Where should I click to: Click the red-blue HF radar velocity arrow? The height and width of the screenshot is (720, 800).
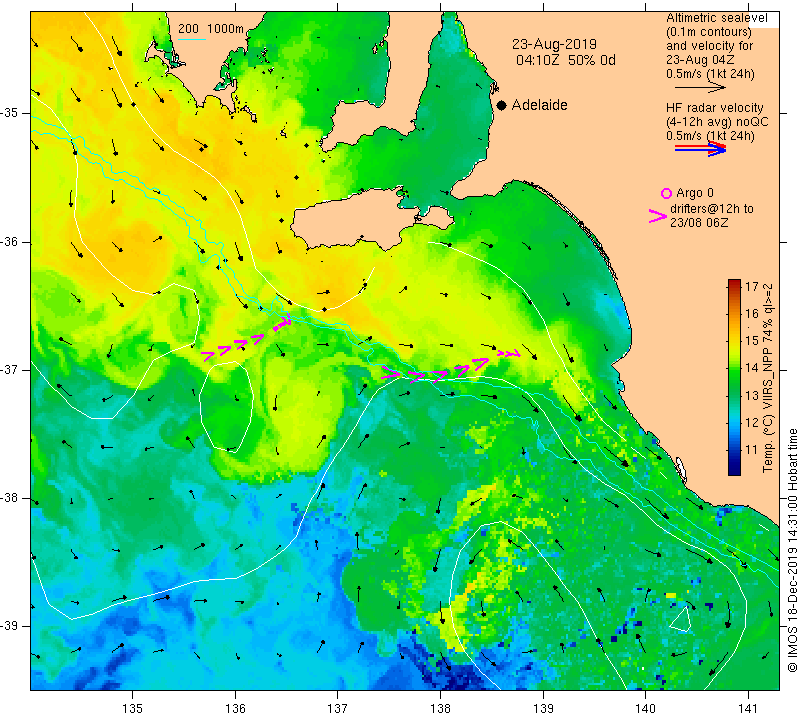700,148
